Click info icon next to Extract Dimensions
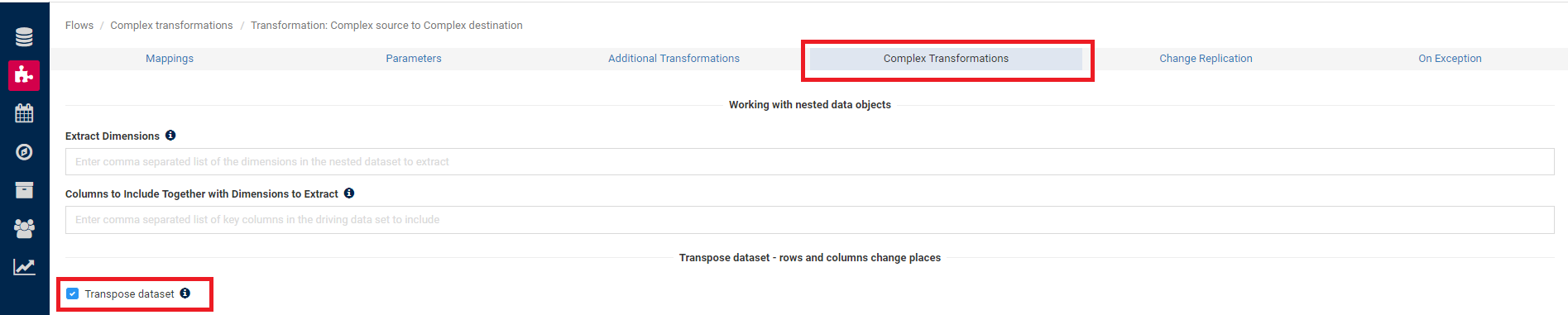 click(x=170, y=135)
